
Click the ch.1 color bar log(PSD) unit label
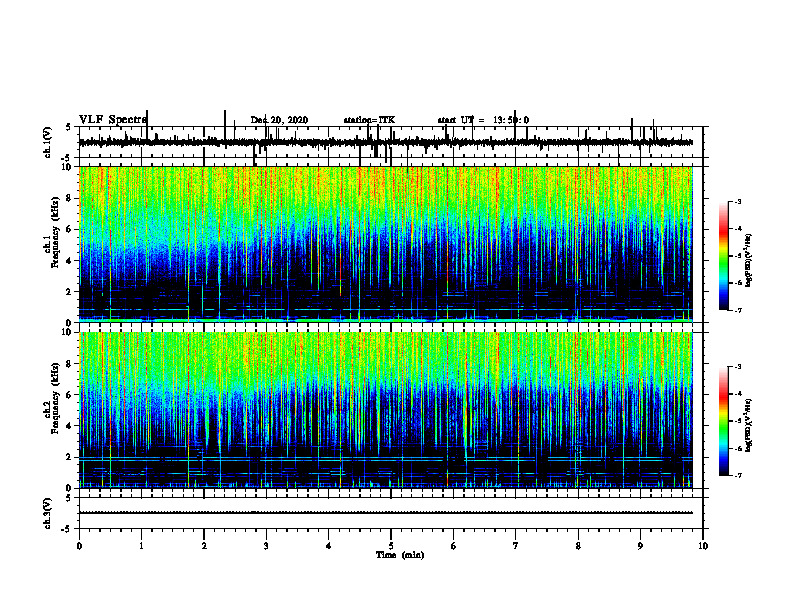coord(749,260)
